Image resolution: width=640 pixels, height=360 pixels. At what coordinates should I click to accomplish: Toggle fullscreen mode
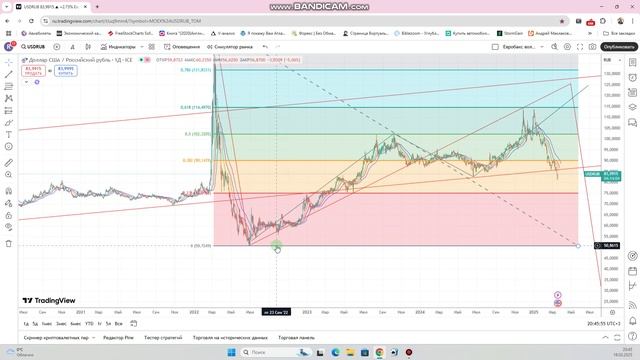click(580, 47)
